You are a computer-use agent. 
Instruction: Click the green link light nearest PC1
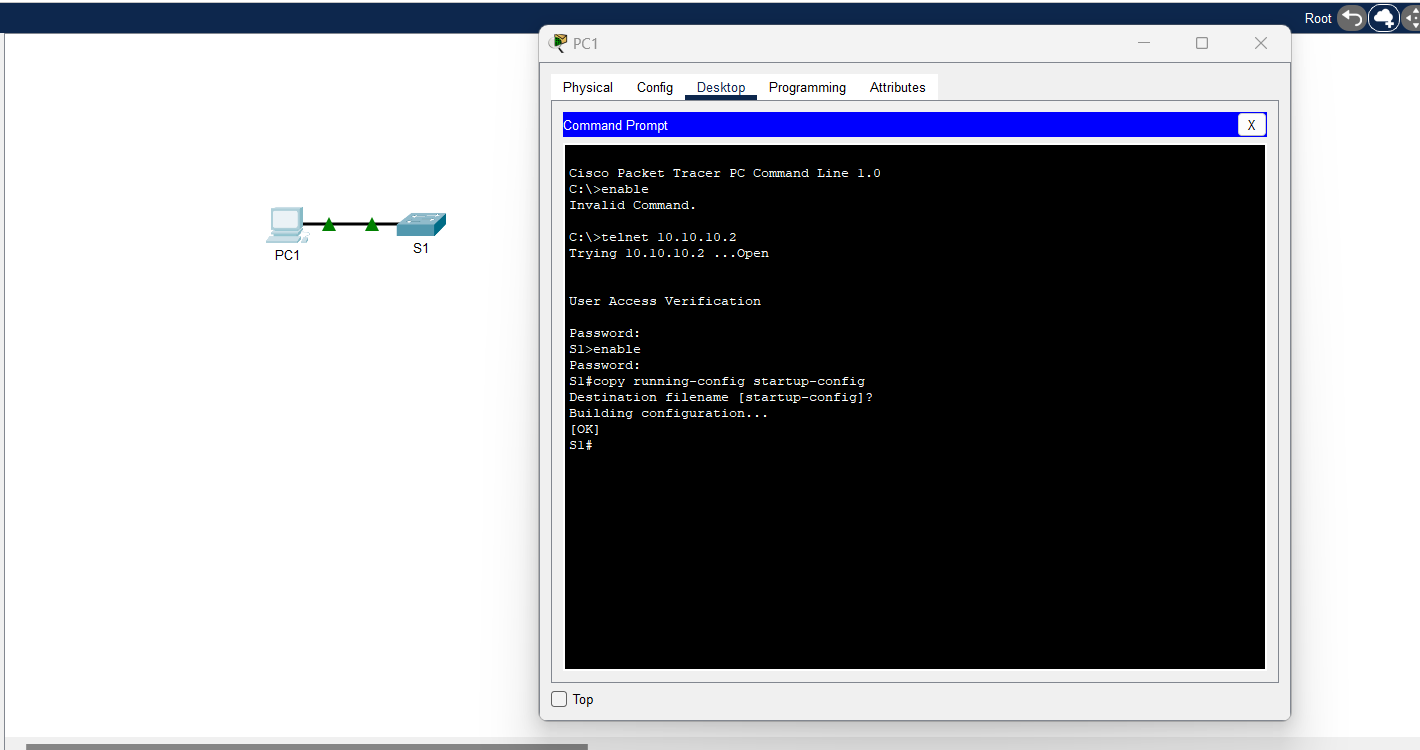coord(328,225)
